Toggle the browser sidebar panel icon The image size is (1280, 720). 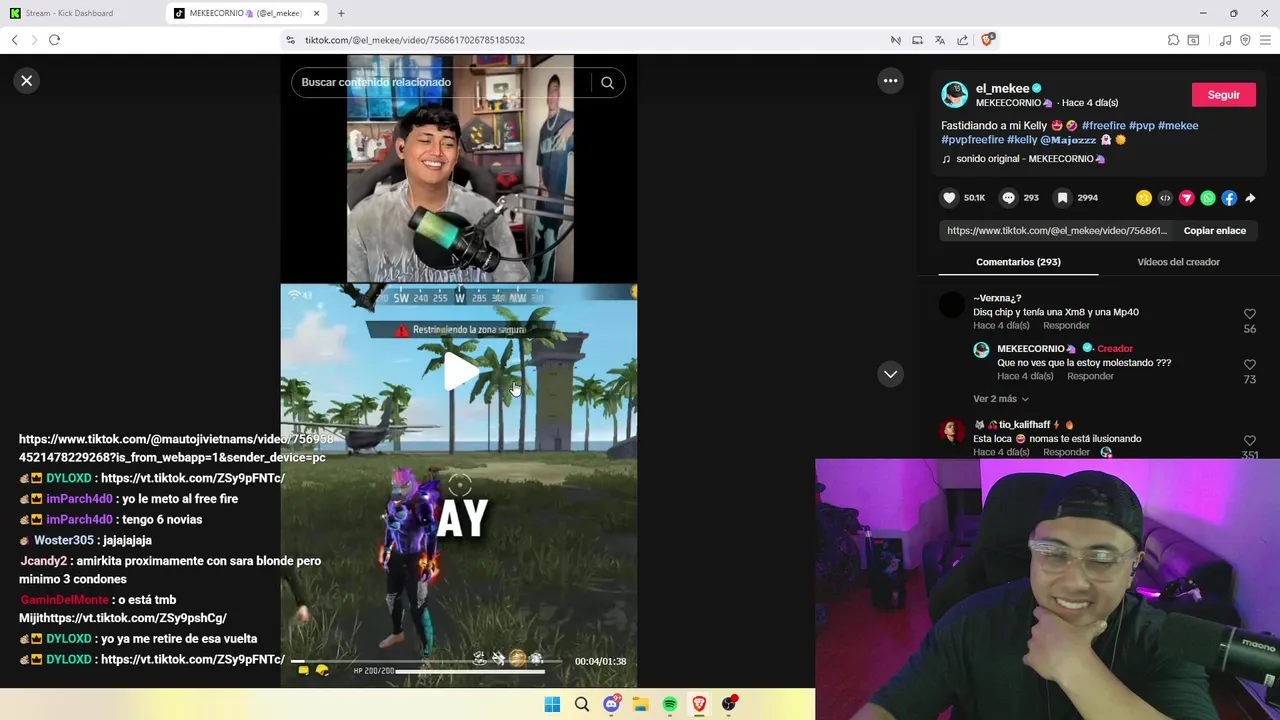coord(1193,40)
